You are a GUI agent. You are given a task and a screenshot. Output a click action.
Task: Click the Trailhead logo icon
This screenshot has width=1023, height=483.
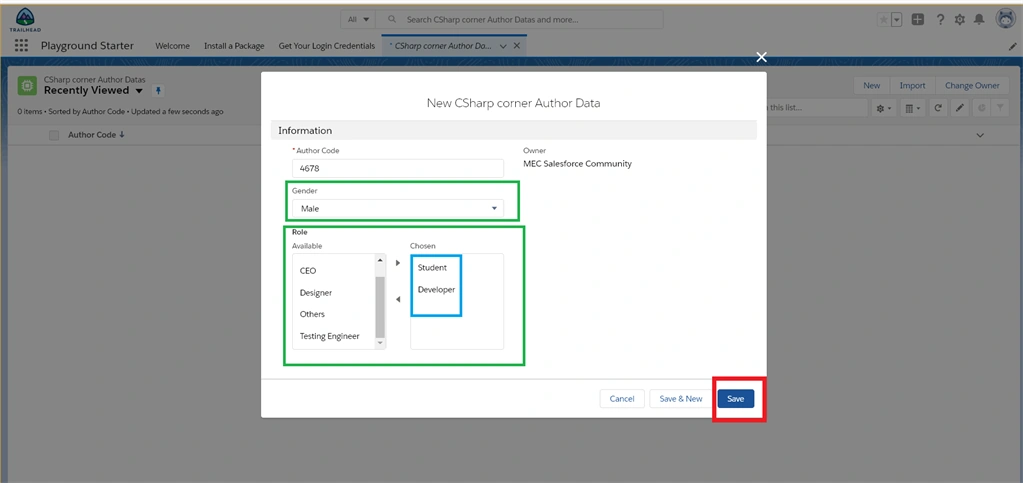[25, 20]
